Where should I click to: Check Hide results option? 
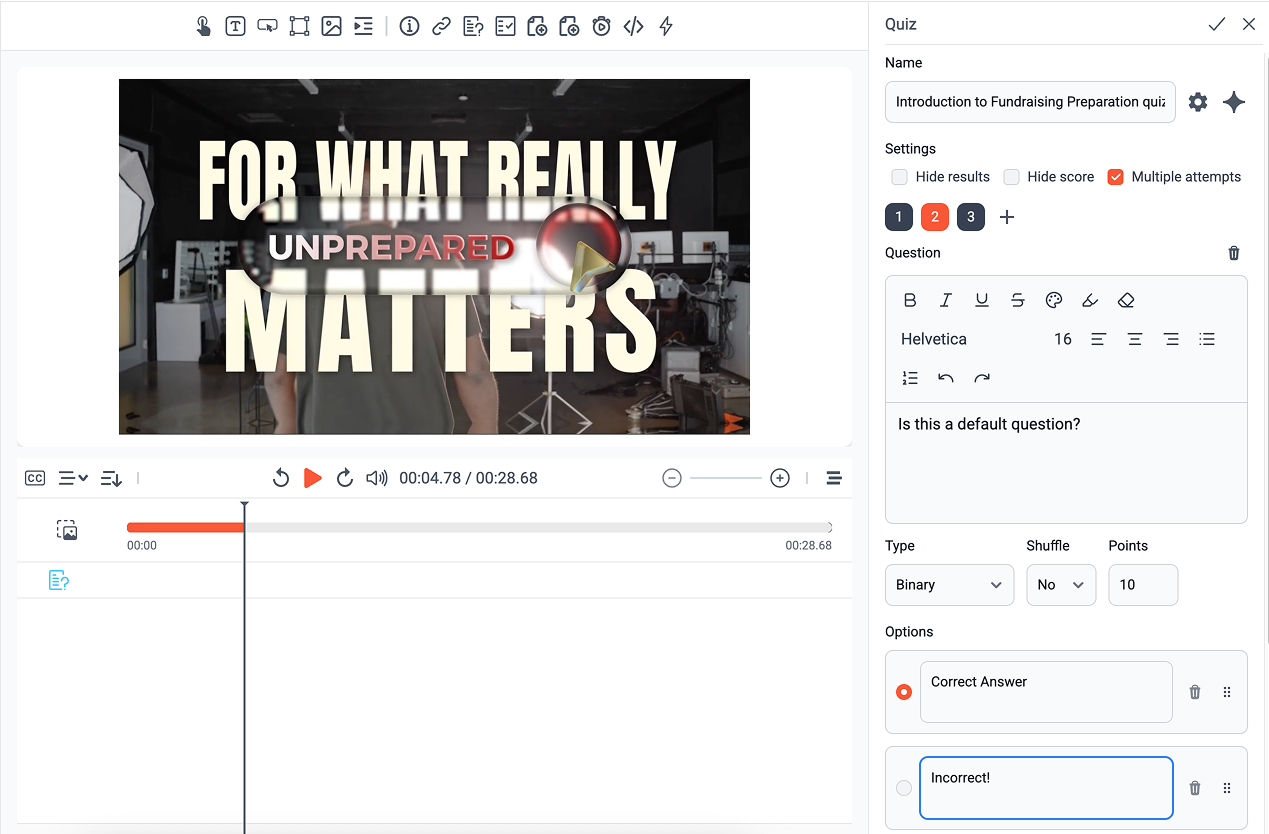point(900,177)
